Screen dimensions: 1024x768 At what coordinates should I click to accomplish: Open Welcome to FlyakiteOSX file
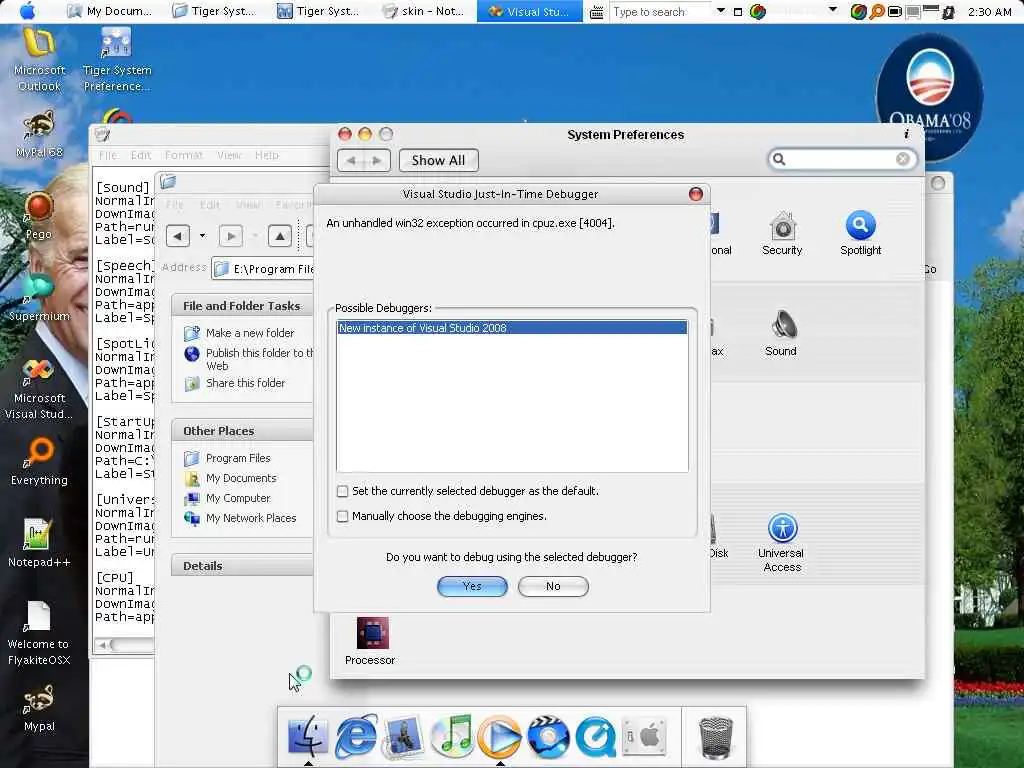coord(39,633)
